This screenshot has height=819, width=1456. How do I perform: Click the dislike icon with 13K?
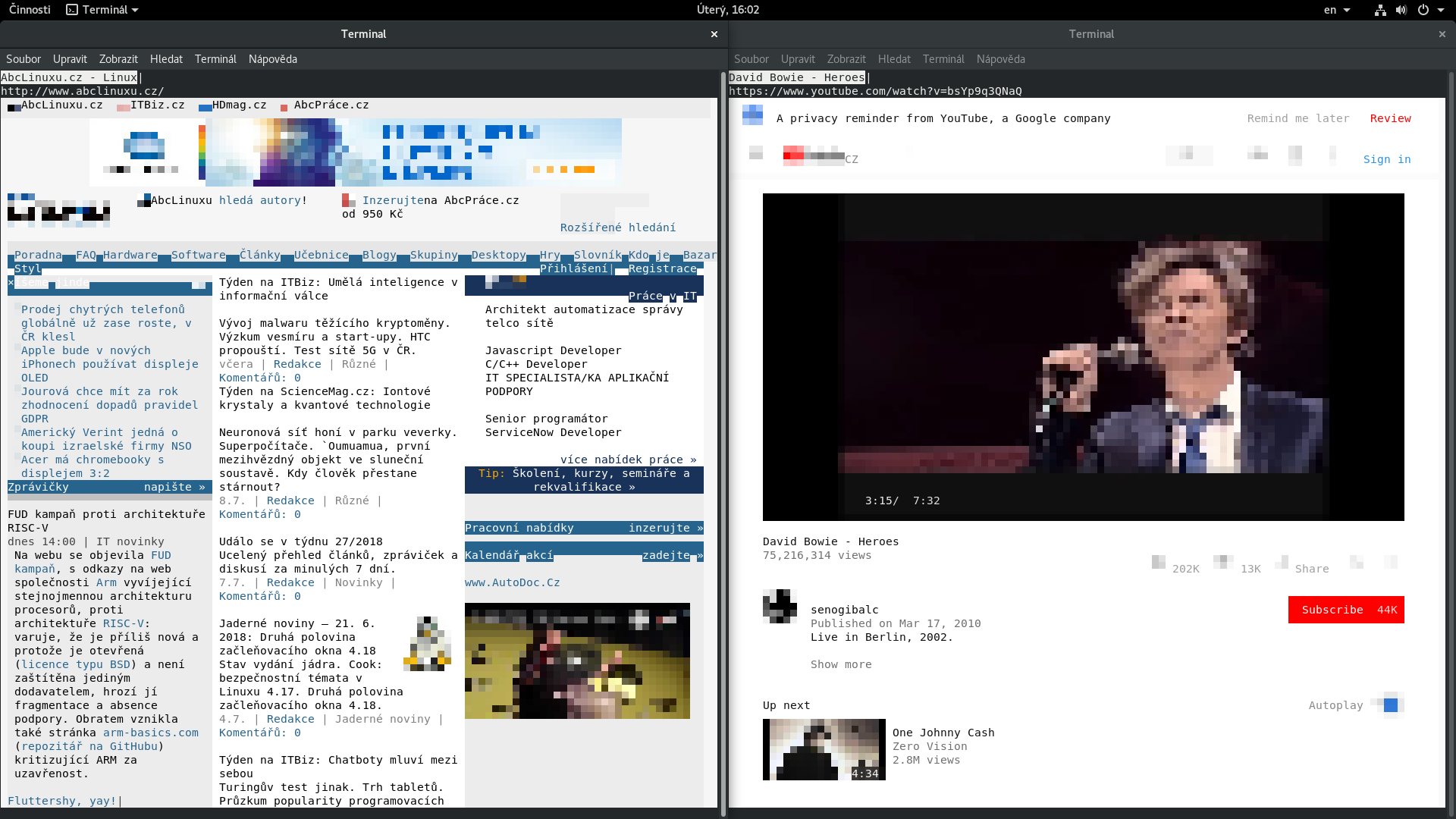1222,563
